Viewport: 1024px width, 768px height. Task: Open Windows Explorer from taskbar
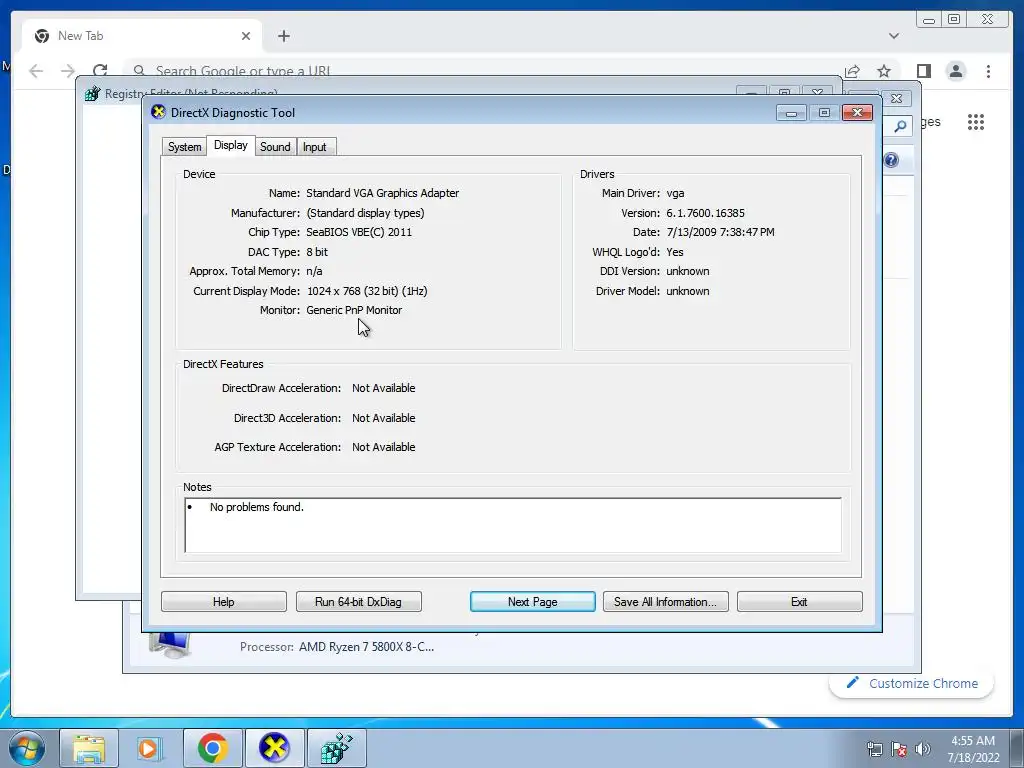89,748
